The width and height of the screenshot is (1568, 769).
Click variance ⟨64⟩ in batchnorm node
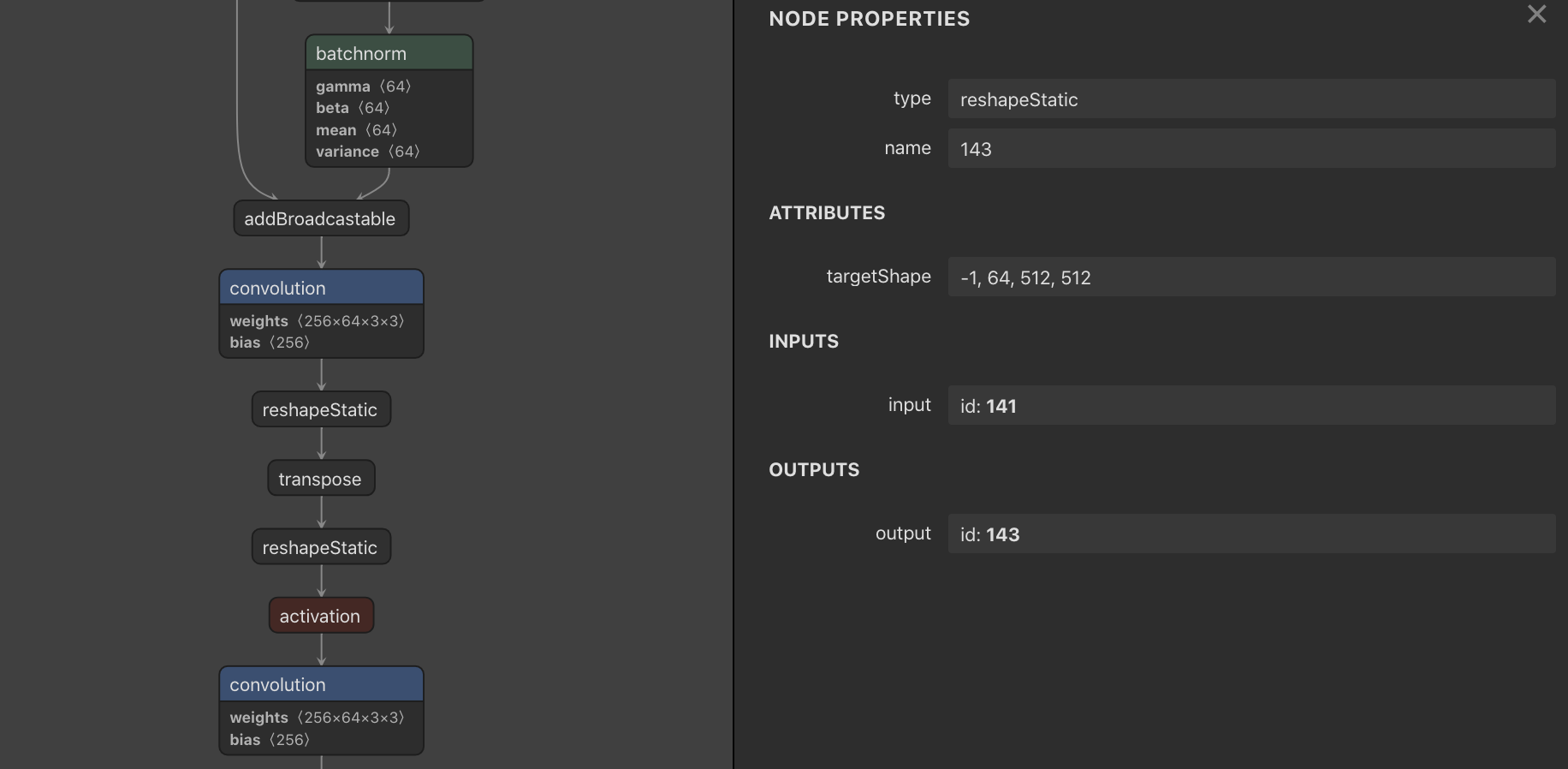pyautogui.click(x=368, y=152)
